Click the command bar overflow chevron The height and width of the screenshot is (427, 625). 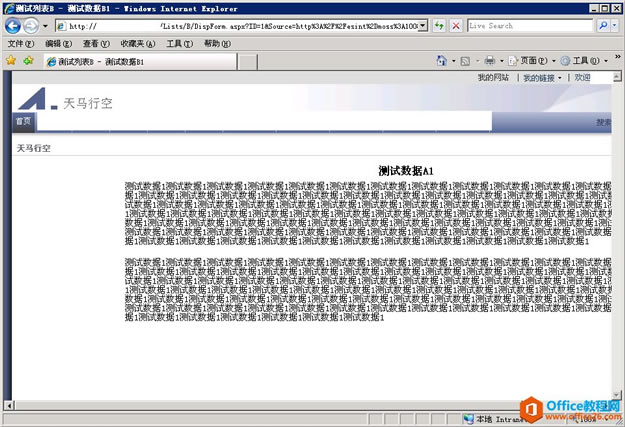(x=617, y=57)
